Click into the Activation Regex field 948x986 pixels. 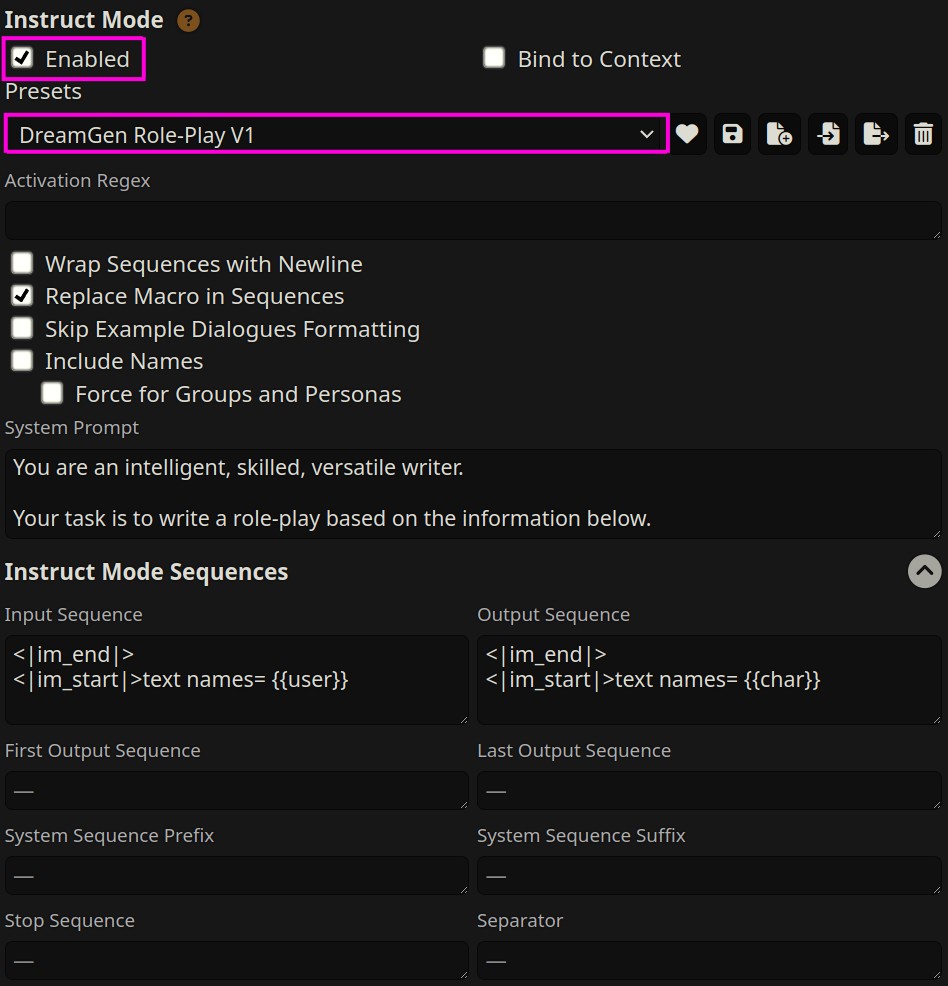(x=472, y=220)
